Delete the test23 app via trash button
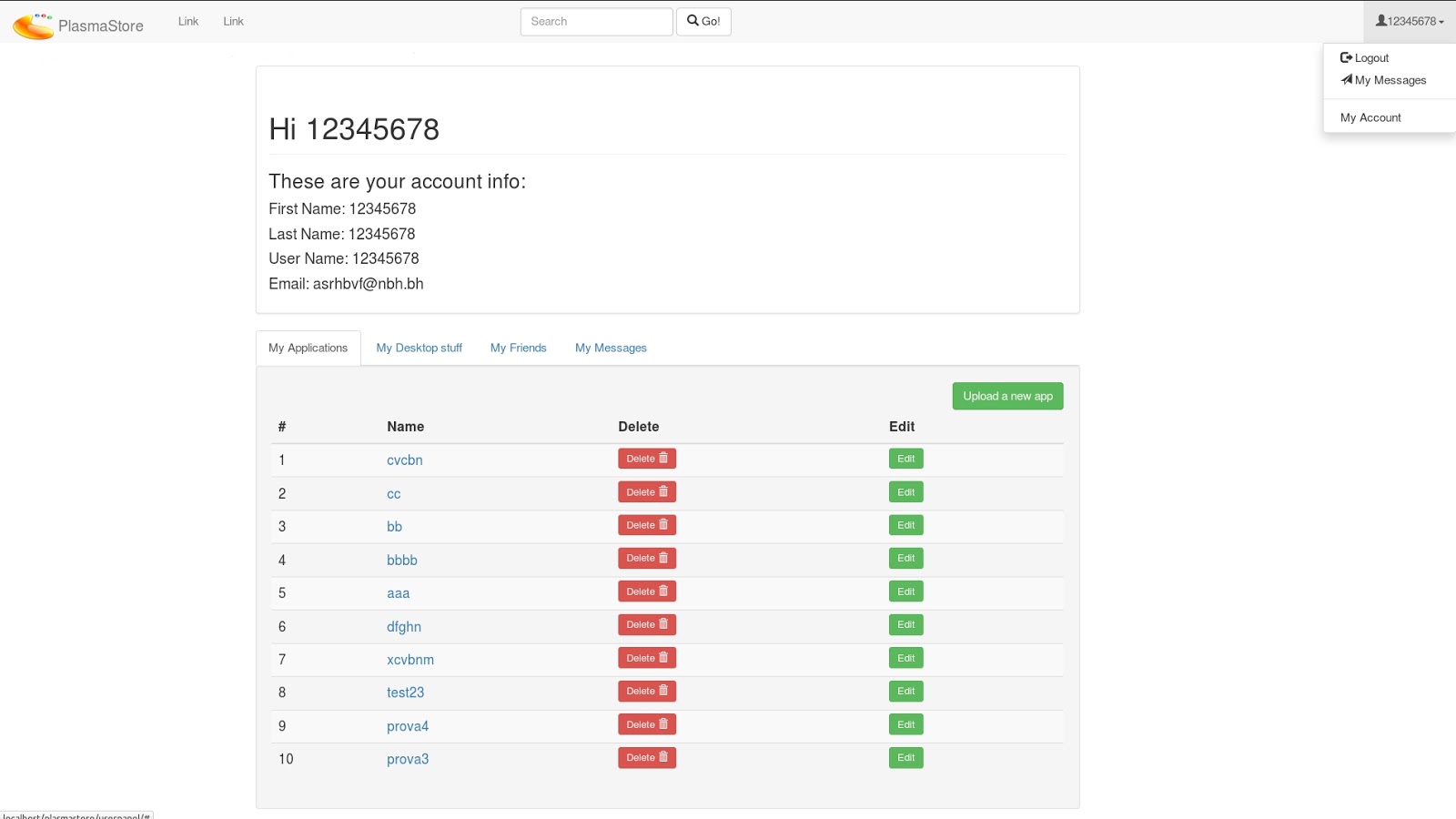The height and width of the screenshot is (819, 1456). click(647, 692)
